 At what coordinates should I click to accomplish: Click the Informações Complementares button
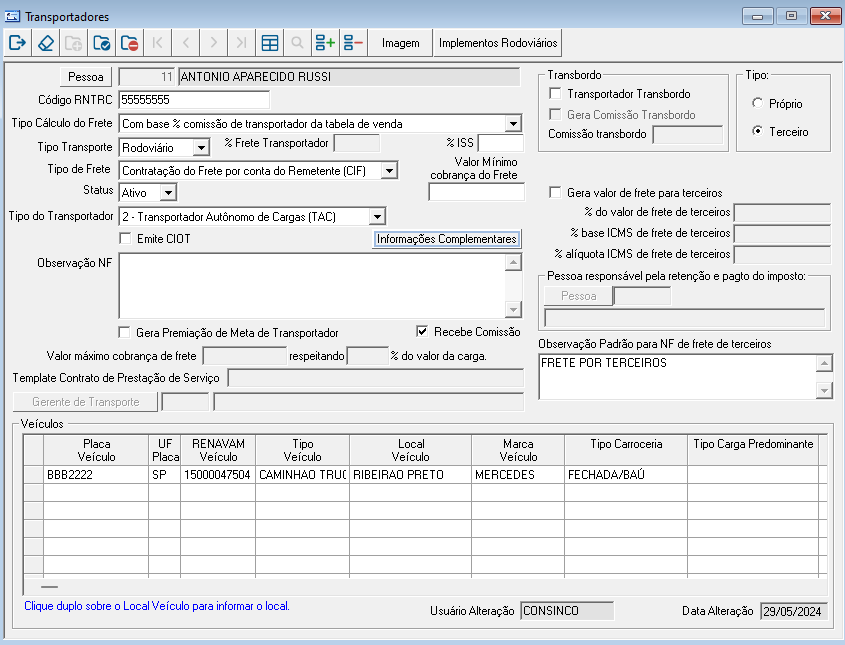446,240
